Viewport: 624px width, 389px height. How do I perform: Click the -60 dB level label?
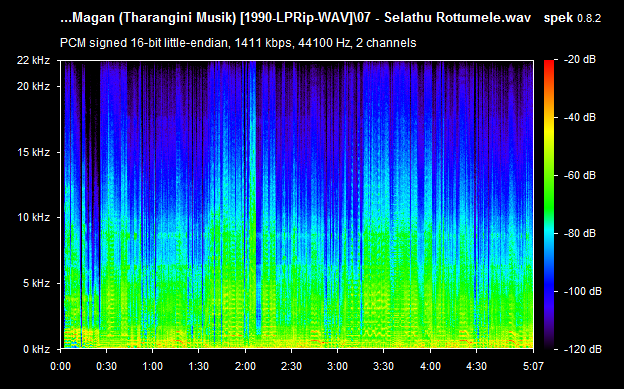pyautogui.click(x=580, y=175)
